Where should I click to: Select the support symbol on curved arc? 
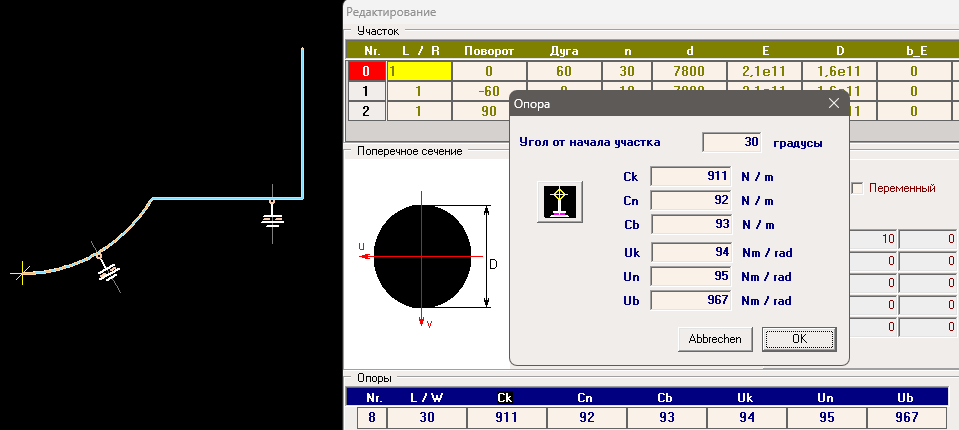pos(104,267)
